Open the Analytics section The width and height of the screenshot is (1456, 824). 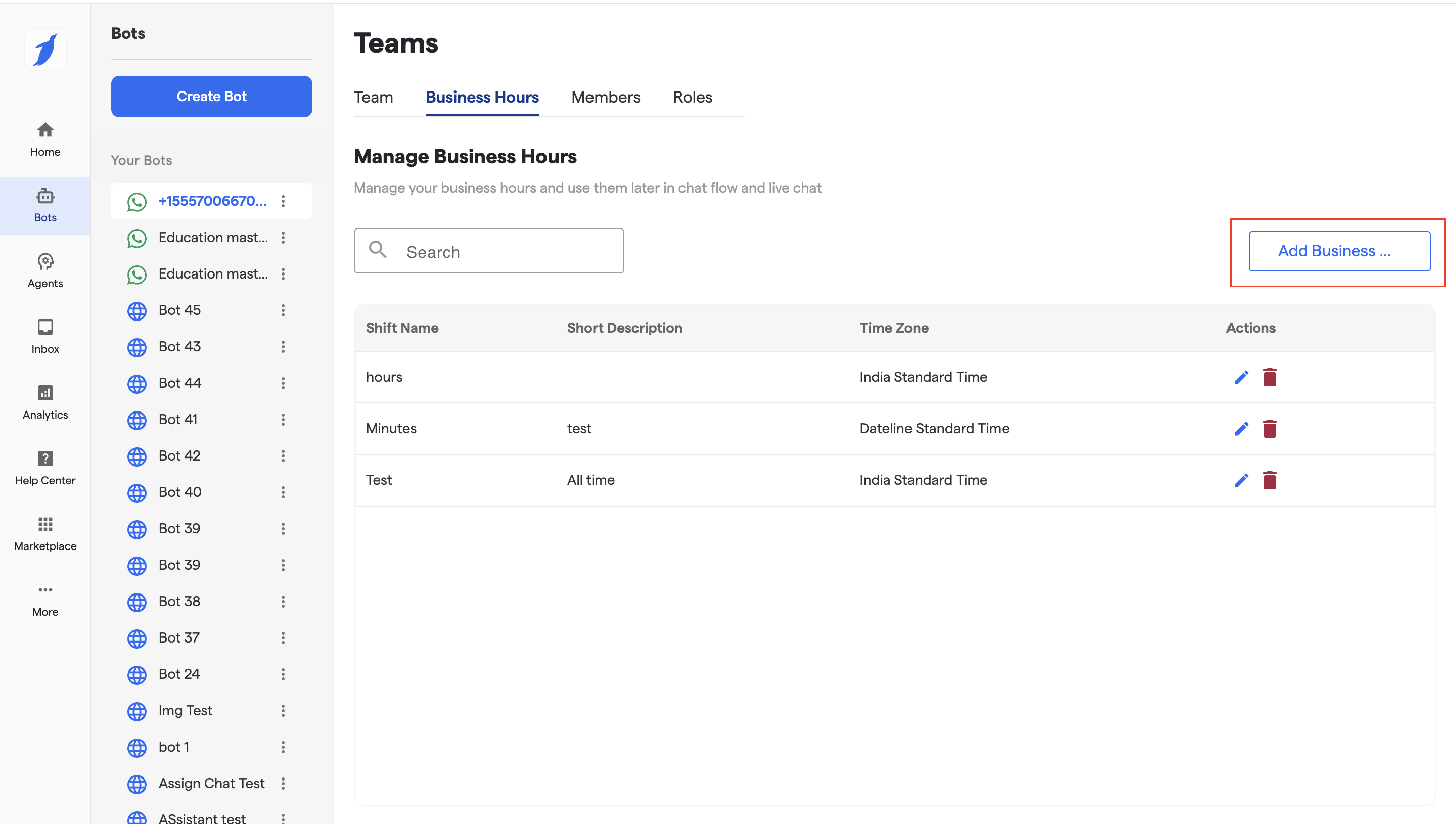click(x=45, y=402)
